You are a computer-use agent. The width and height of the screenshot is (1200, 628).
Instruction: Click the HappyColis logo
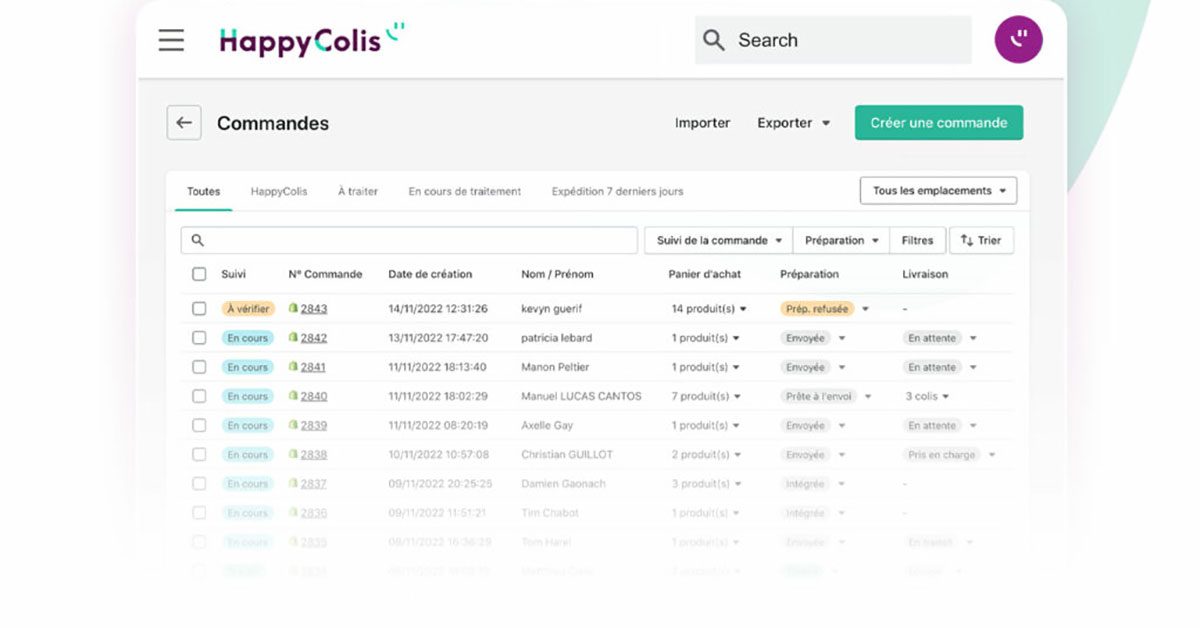[x=311, y=40]
